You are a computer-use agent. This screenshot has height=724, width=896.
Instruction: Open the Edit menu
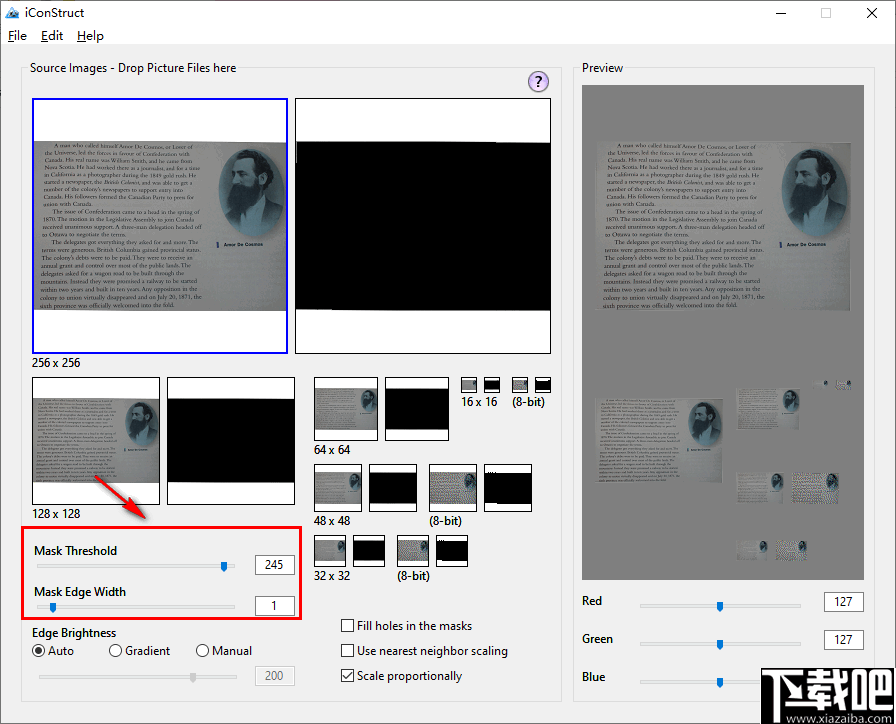(52, 36)
